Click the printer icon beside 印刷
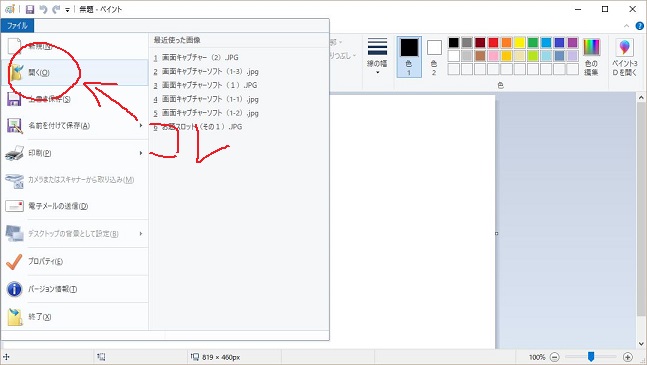The image size is (647, 365). 14,153
